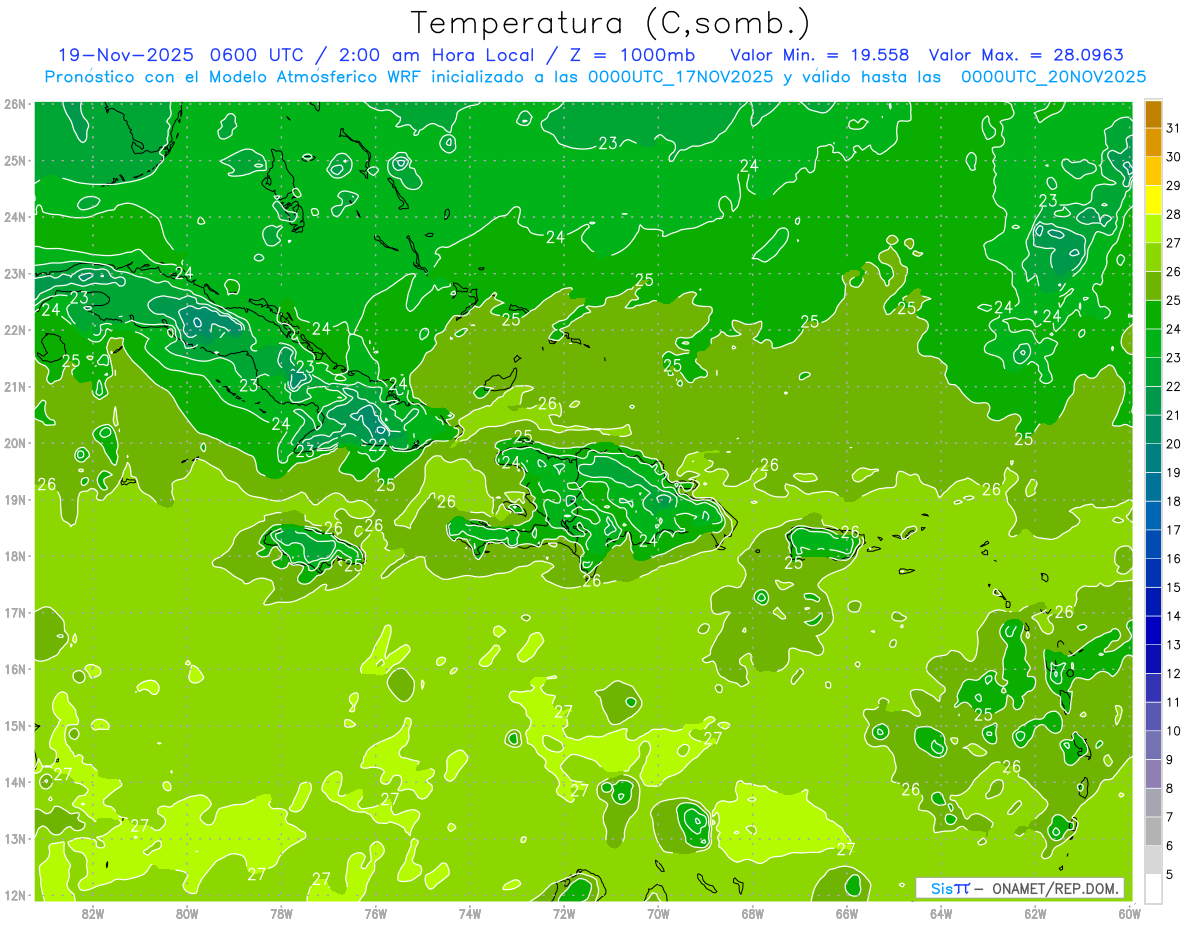Click the "23N" latitude label
The width and height of the screenshot is (1200, 927).
click(15, 273)
